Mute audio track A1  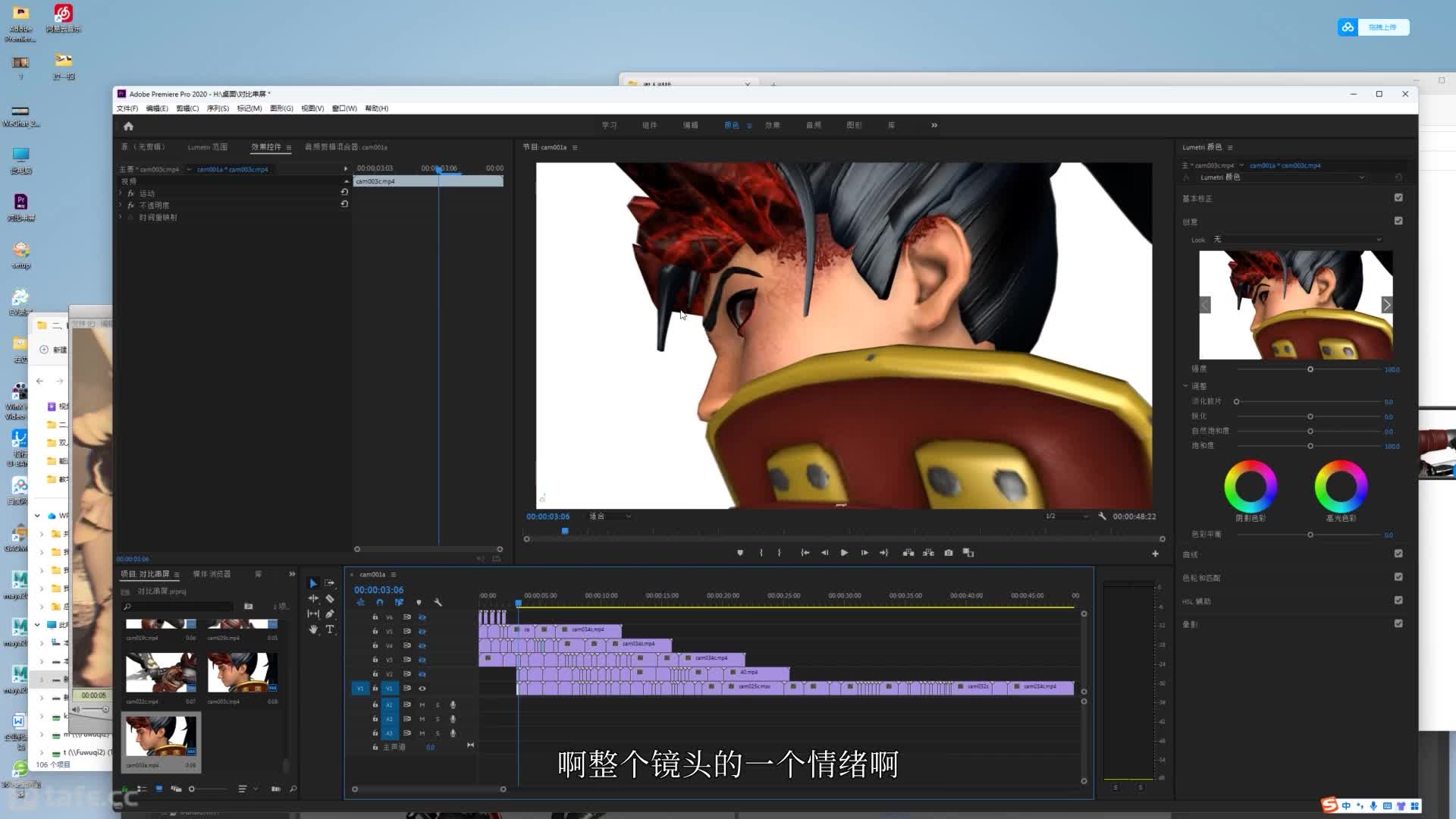coord(422,704)
